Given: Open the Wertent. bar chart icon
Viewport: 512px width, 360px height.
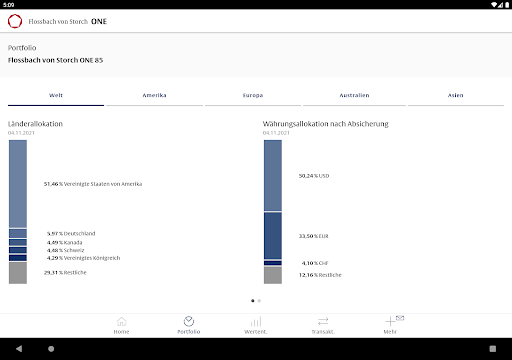Looking at the screenshot, I should point(256,321).
